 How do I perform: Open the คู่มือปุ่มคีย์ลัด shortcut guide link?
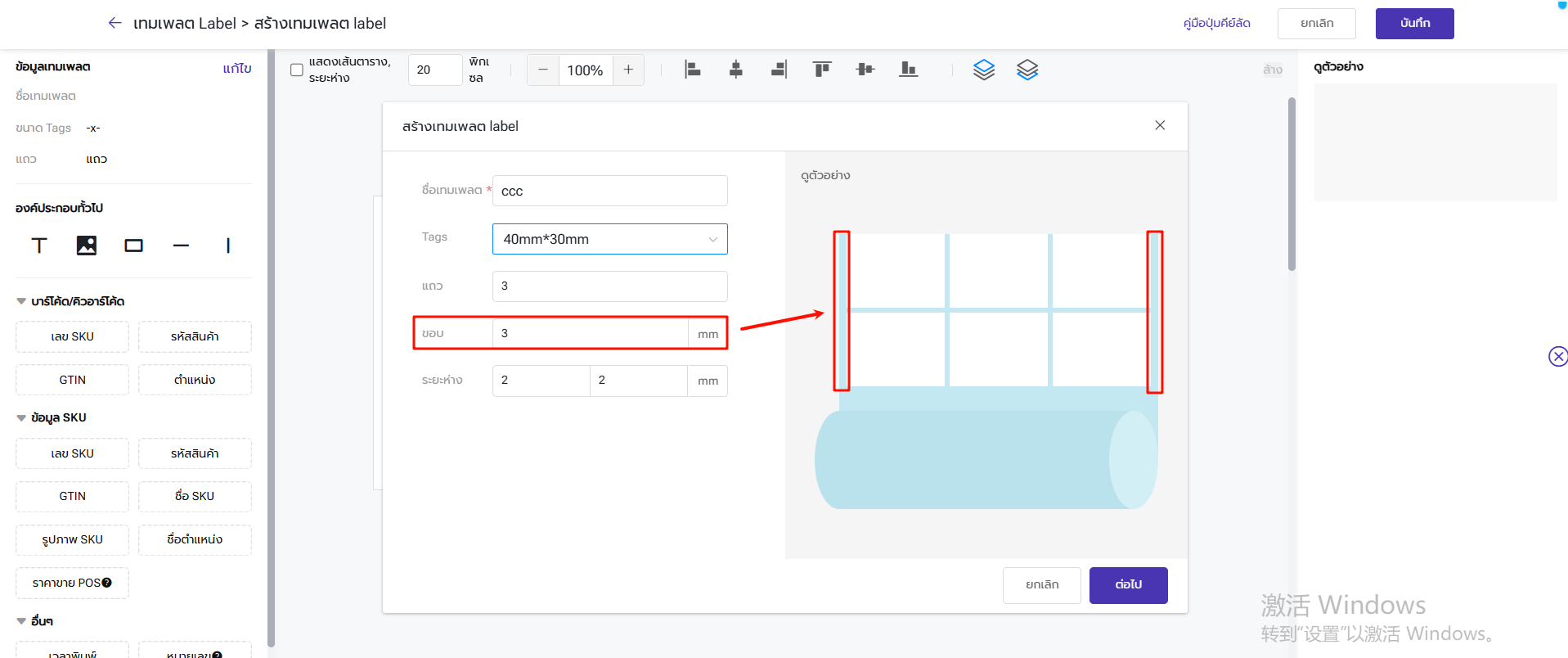[x=1216, y=23]
